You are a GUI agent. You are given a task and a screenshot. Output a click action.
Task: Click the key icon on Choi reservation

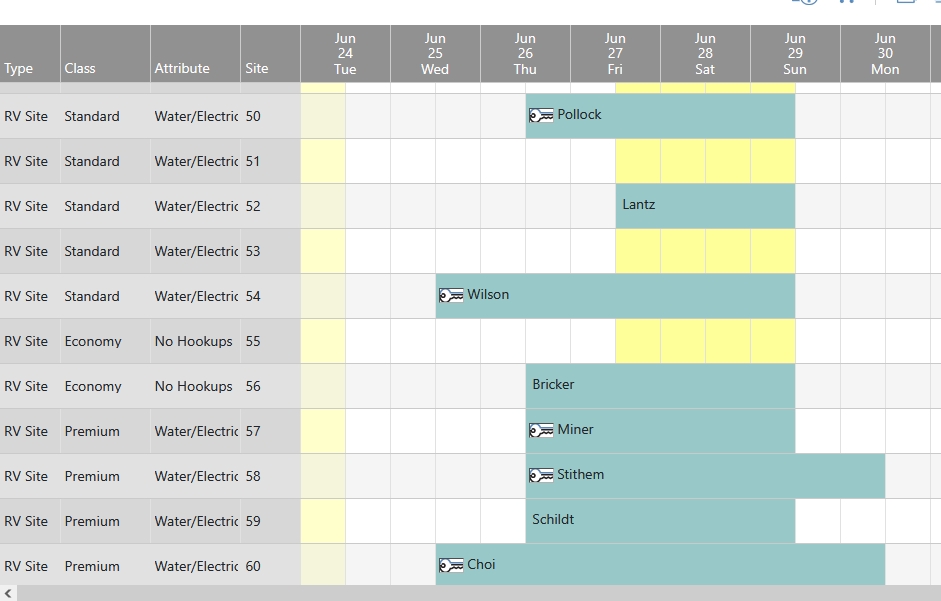pos(451,566)
